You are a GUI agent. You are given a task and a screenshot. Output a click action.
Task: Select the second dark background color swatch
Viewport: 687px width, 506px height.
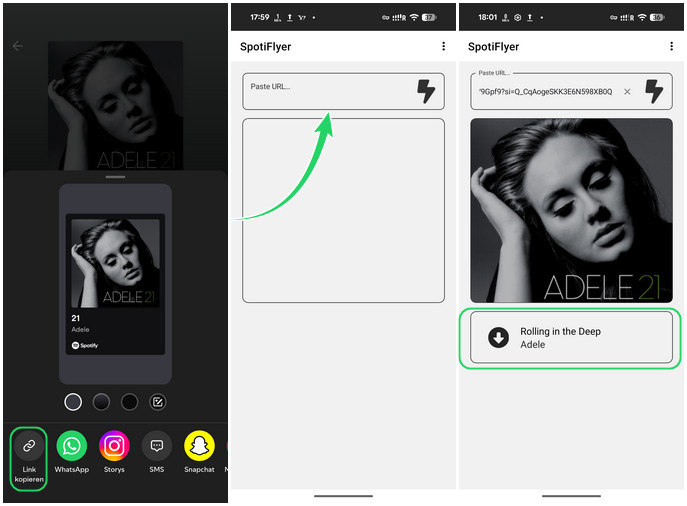pyautogui.click(x=101, y=402)
